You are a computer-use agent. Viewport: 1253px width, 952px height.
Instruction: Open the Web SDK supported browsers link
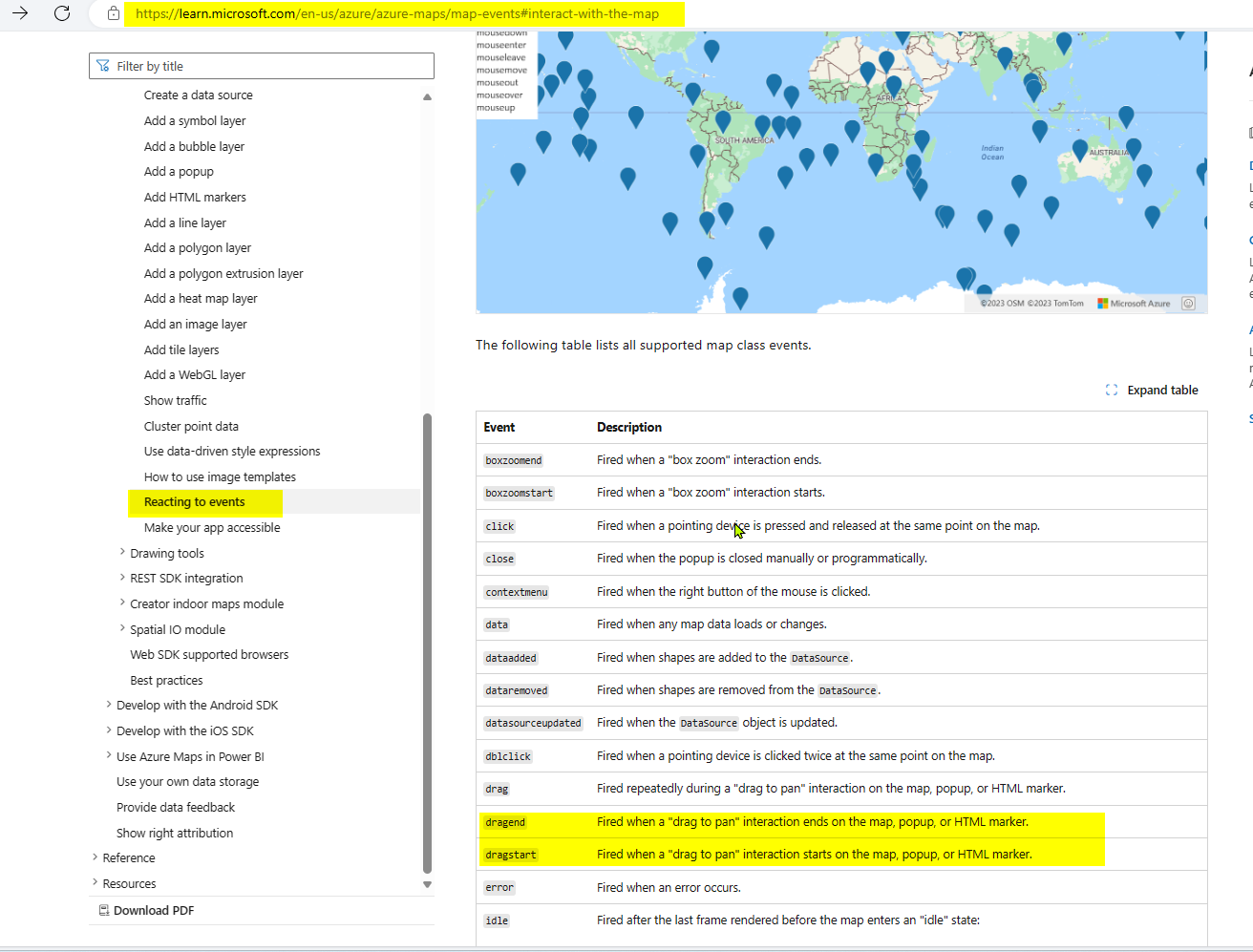(211, 654)
